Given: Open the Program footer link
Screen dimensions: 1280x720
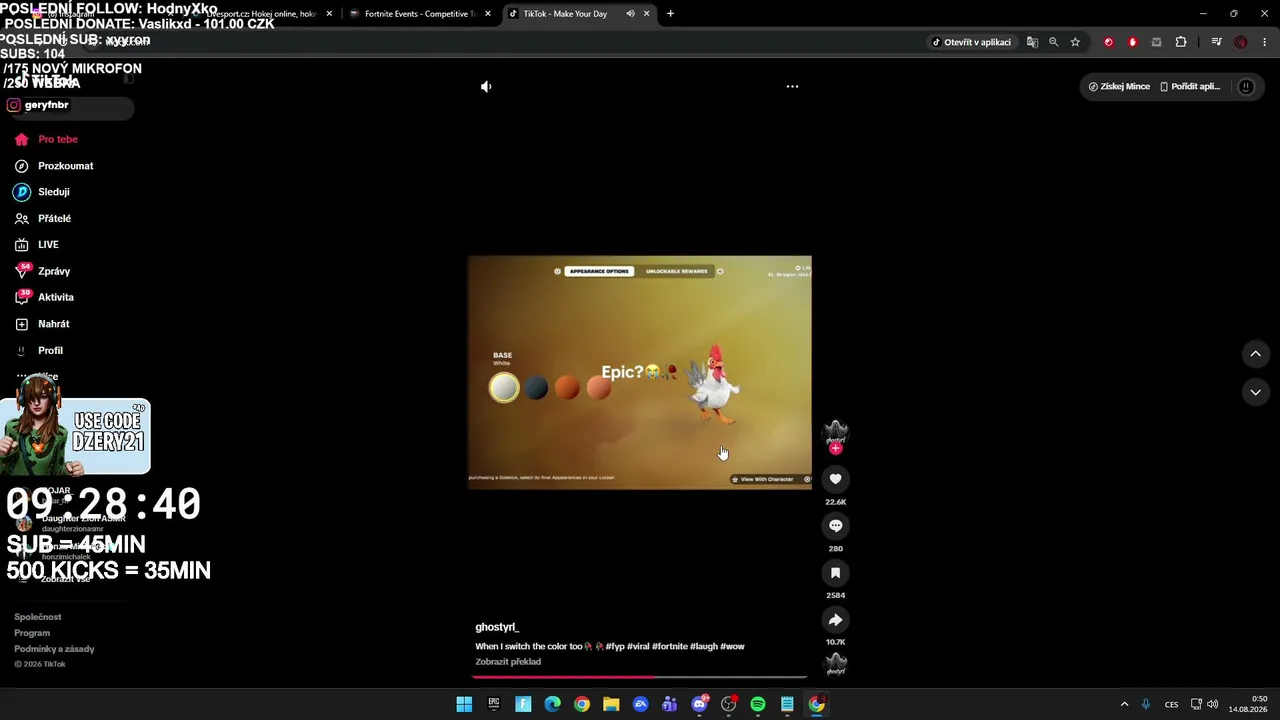Looking at the screenshot, I should [x=32, y=633].
